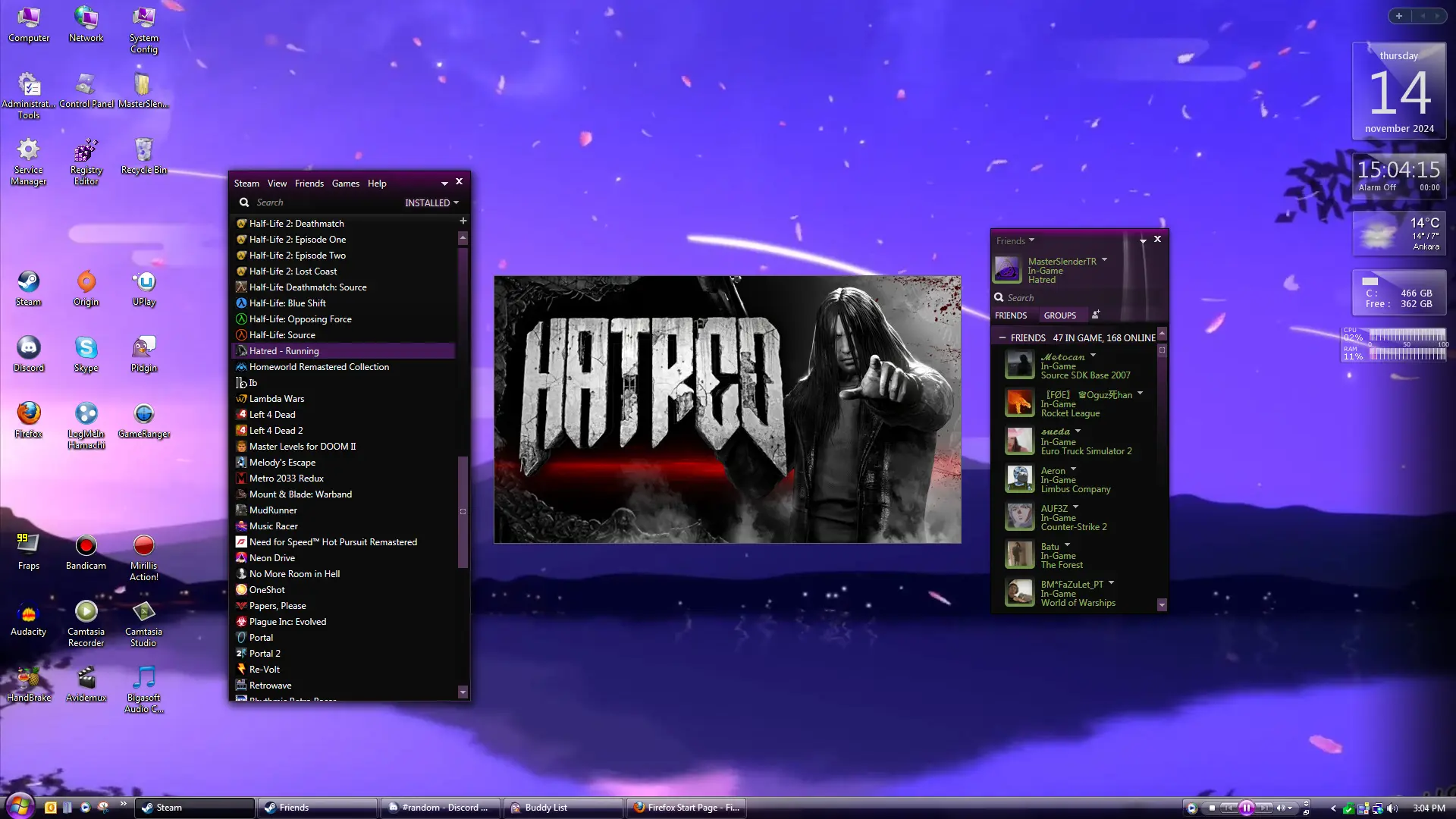Screen dimensions: 1456x819
Task: Open the Bandicam desktop icon
Action: coord(86,552)
